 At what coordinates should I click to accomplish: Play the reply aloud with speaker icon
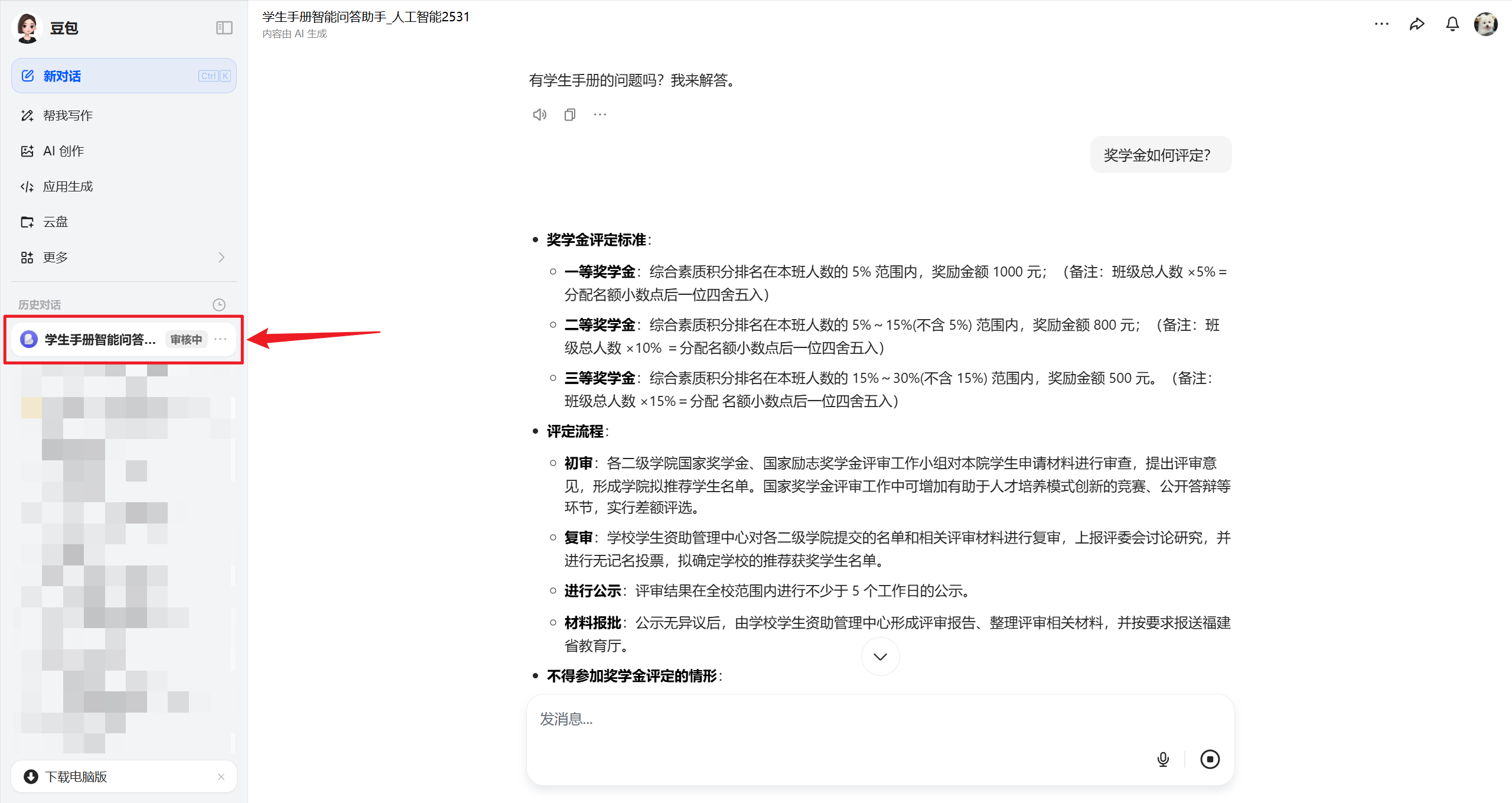tap(539, 114)
